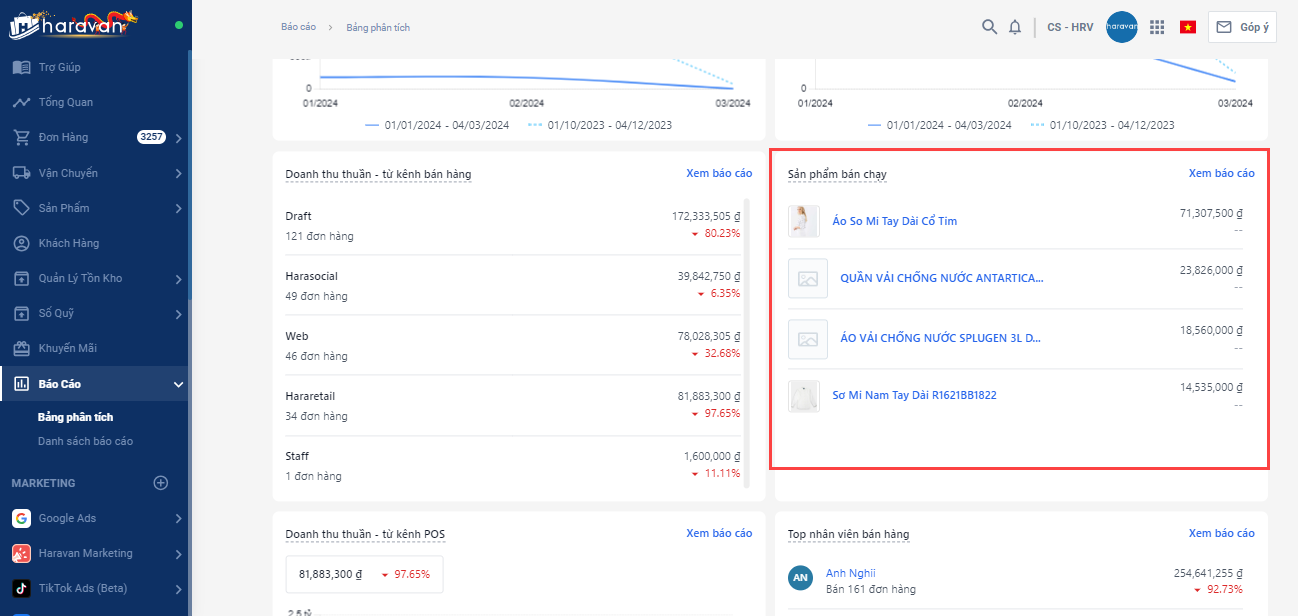View report for Sản phẩm bán chạy
The width and height of the screenshot is (1298, 616).
pyautogui.click(x=1221, y=173)
